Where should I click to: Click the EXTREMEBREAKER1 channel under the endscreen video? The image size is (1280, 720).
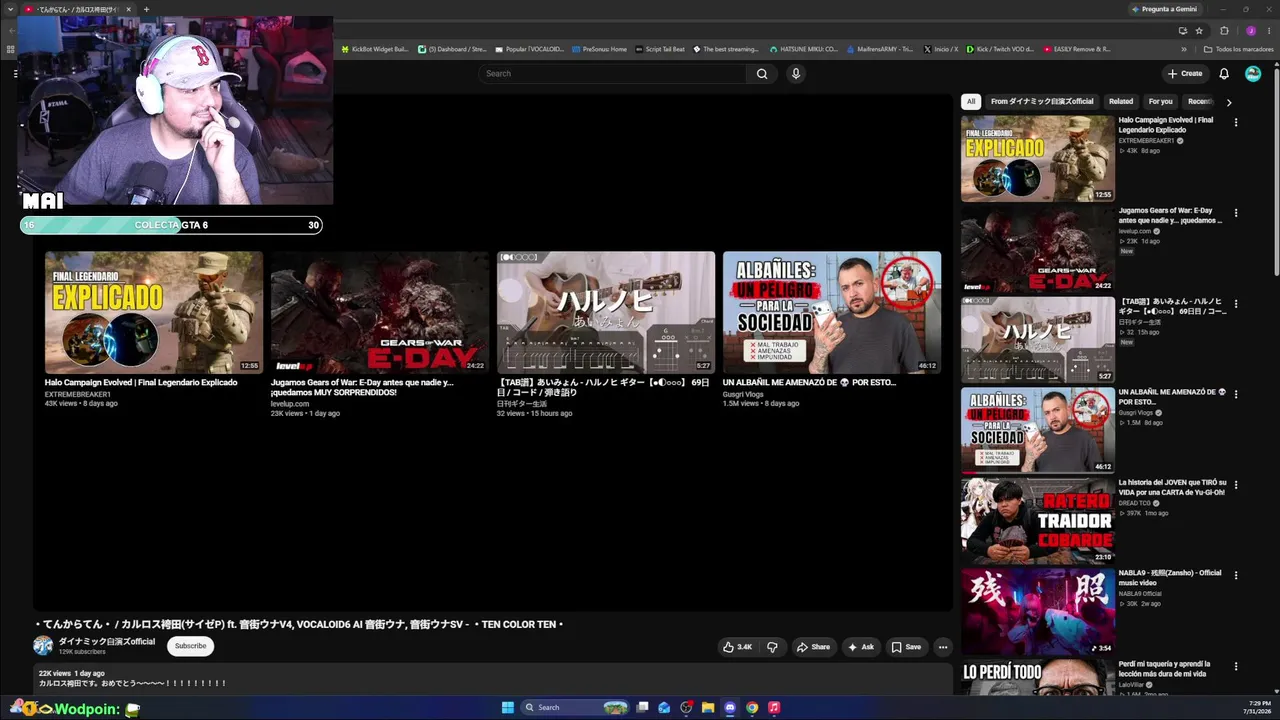78,394
